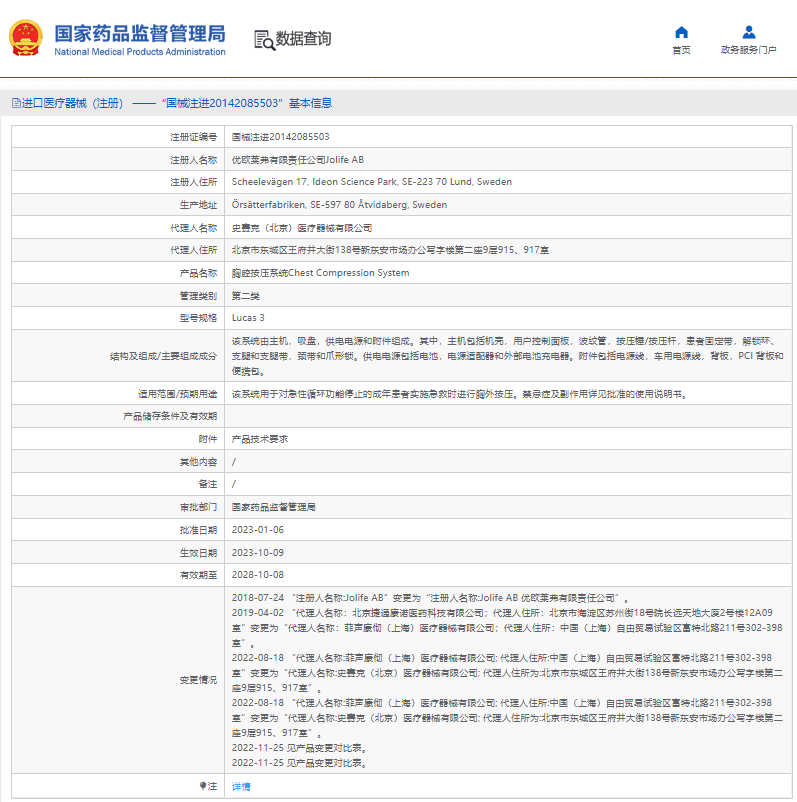Click 审批部门 value 国家药品监督管理局
This screenshot has width=797, height=802.
click(274, 507)
